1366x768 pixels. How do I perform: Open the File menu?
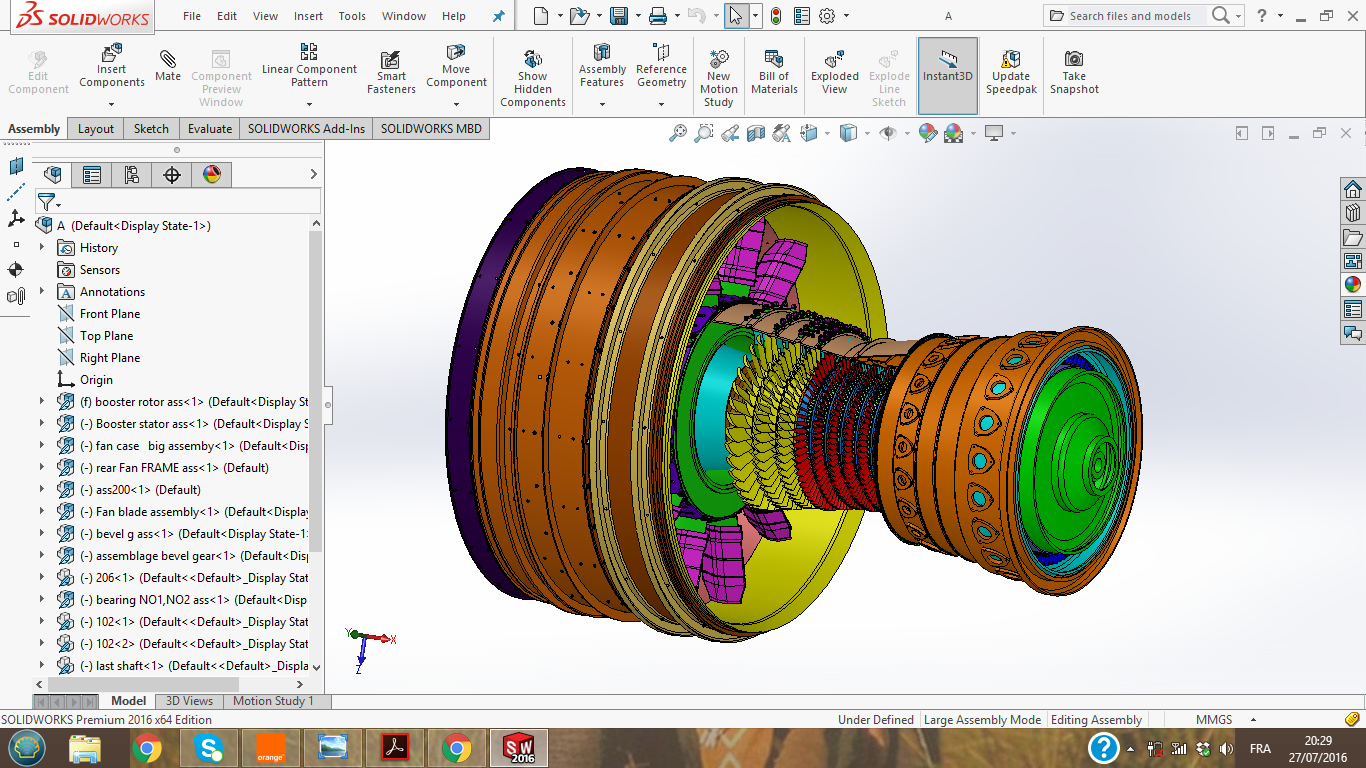click(x=192, y=16)
